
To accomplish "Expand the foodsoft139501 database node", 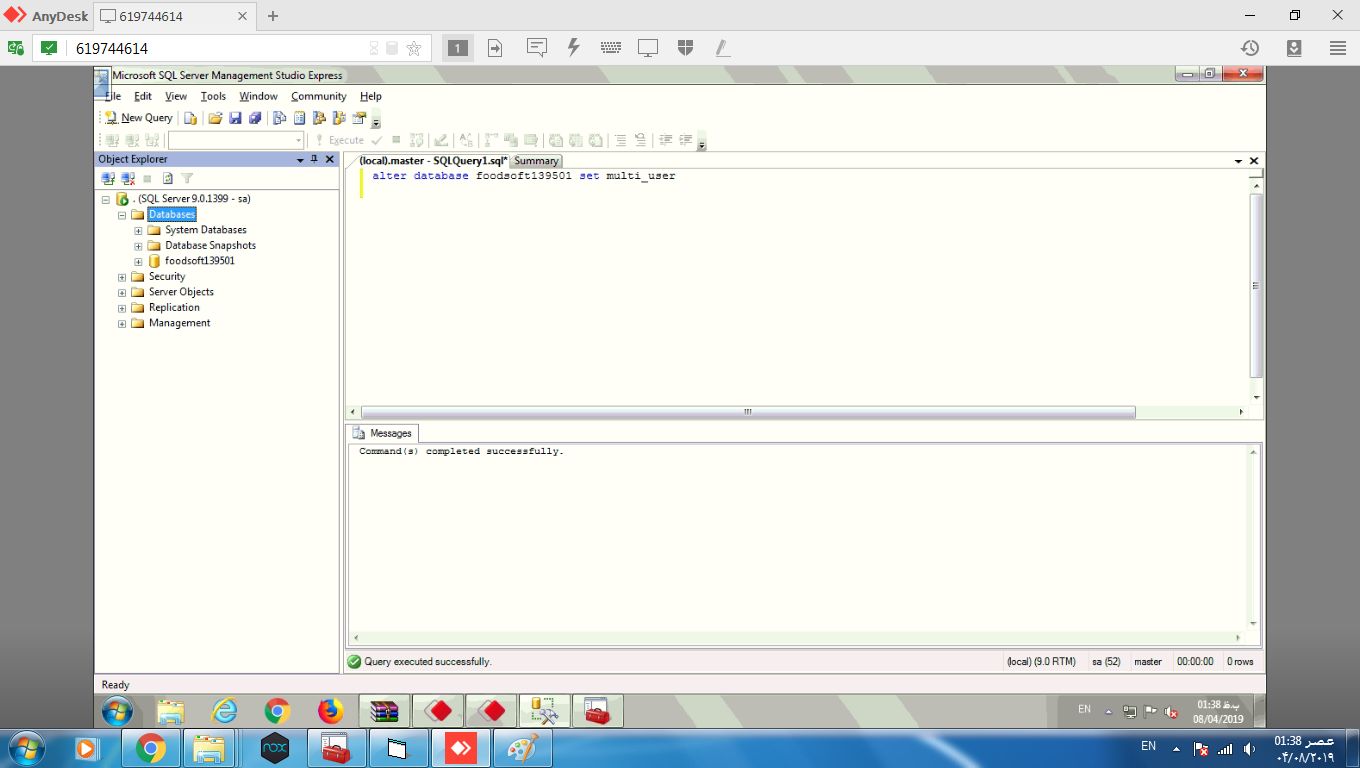I will (139, 262).
